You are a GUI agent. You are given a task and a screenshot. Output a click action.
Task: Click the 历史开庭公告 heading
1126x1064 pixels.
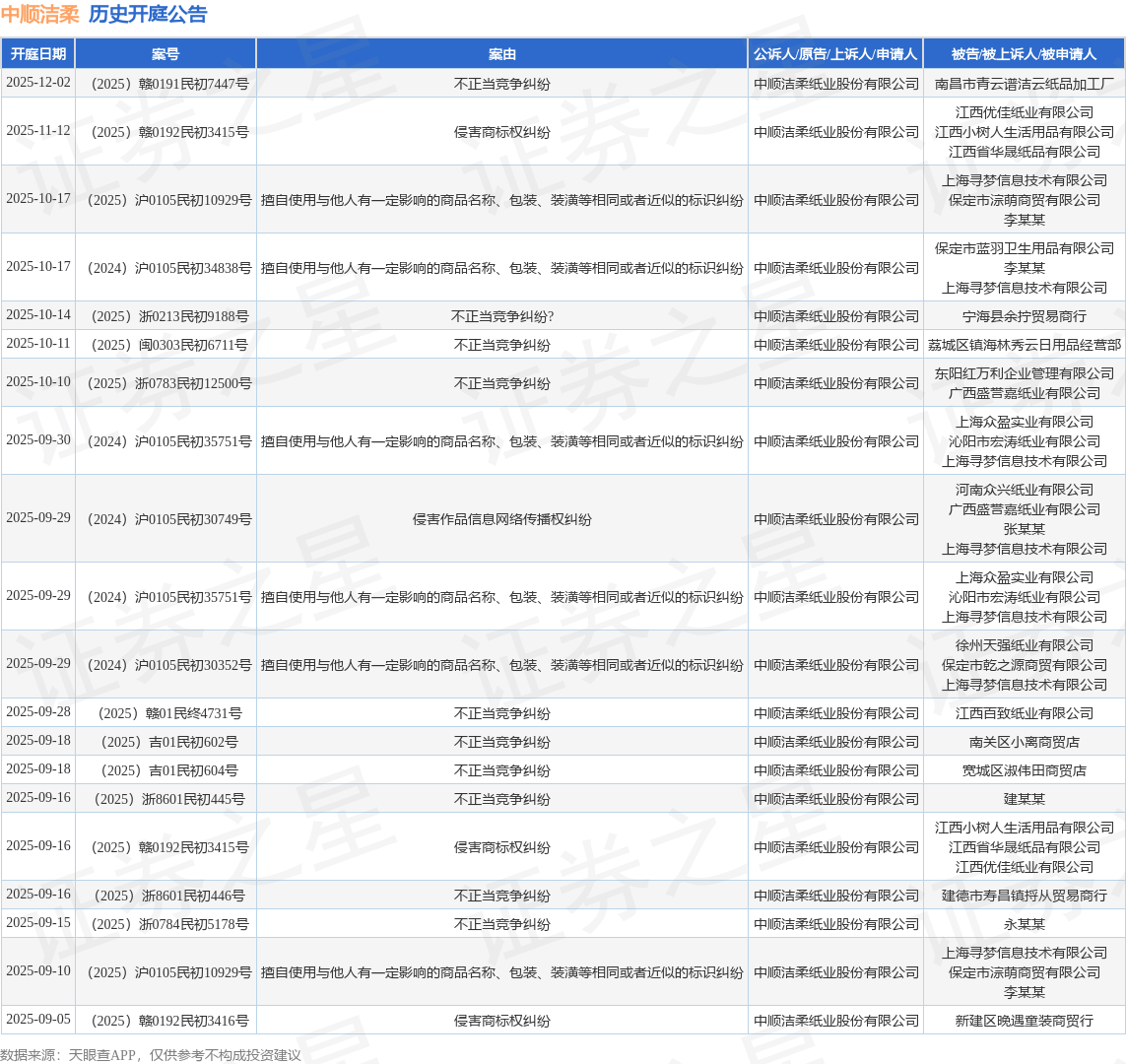click(x=148, y=15)
